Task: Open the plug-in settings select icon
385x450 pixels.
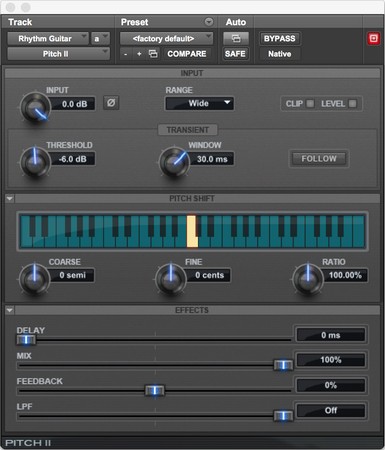Action: point(153,54)
